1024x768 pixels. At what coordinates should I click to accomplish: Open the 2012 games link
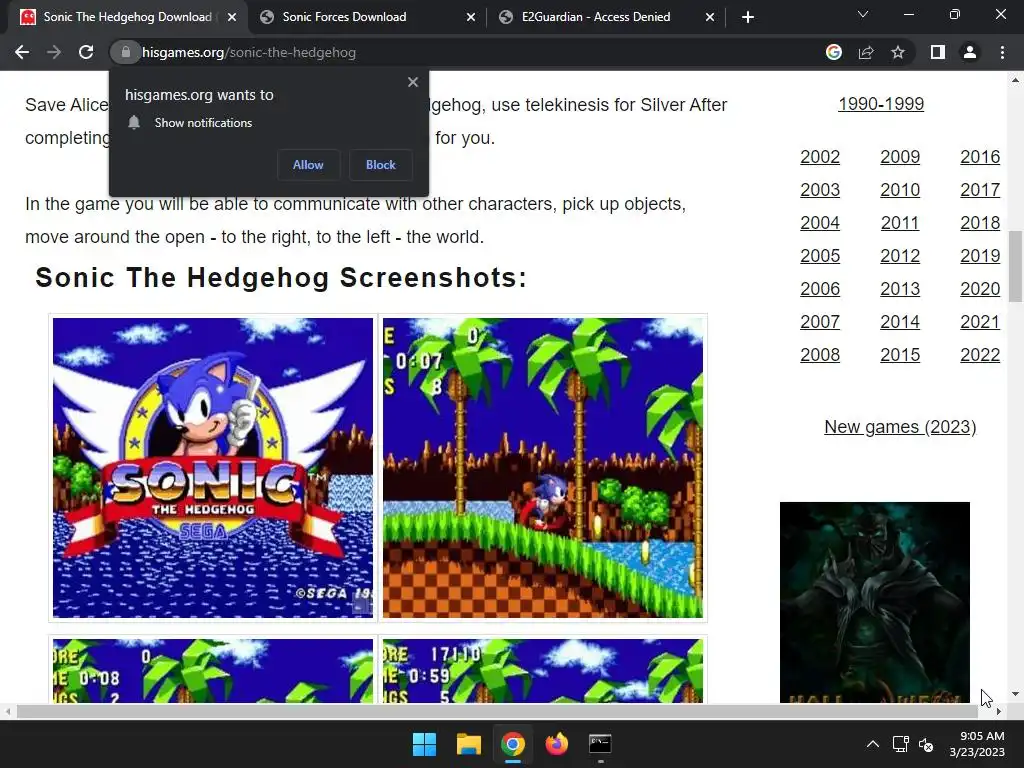[x=900, y=256]
